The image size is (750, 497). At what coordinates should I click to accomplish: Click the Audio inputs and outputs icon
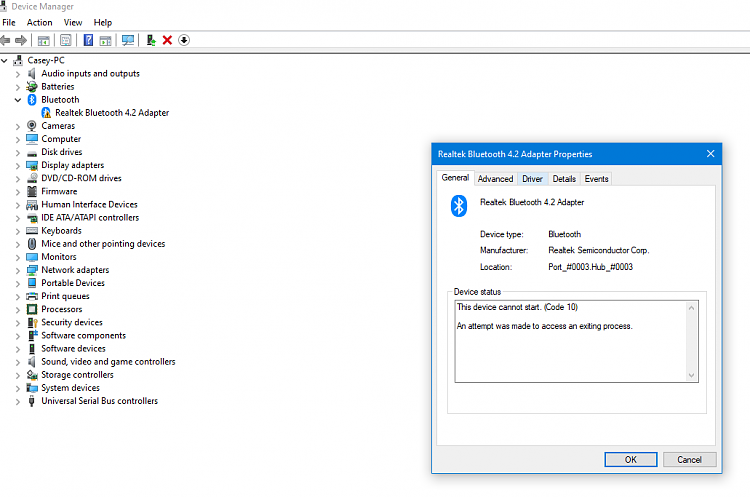(x=32, y=74)
